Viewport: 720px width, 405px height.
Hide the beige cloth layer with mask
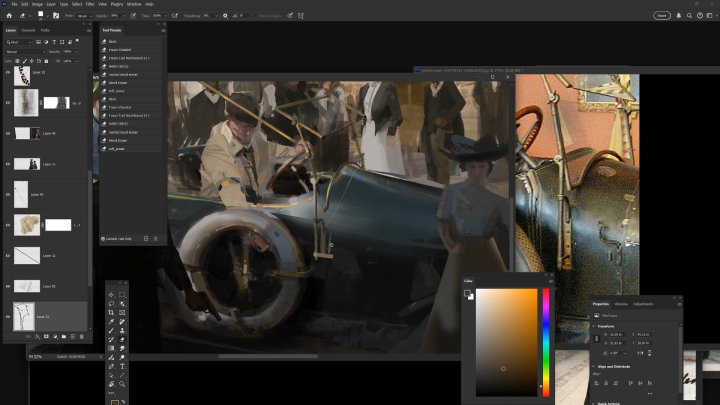(8, 225)
